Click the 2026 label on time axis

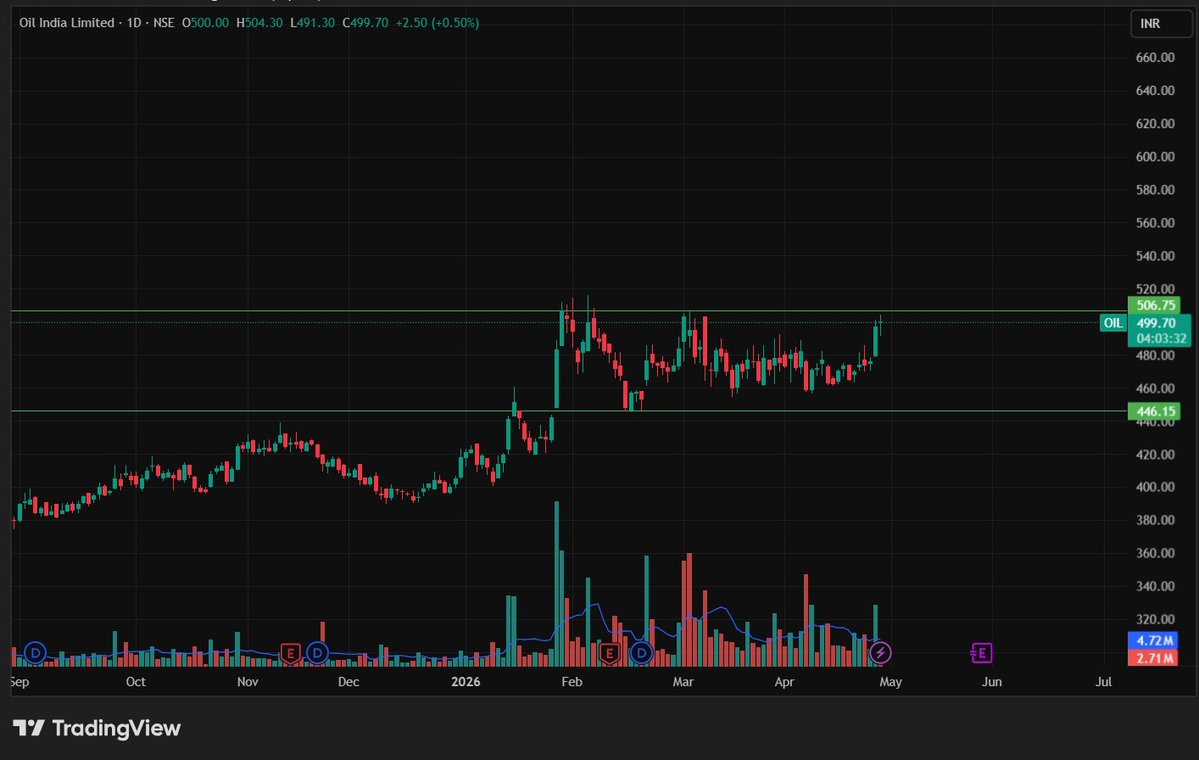(466, 681)
